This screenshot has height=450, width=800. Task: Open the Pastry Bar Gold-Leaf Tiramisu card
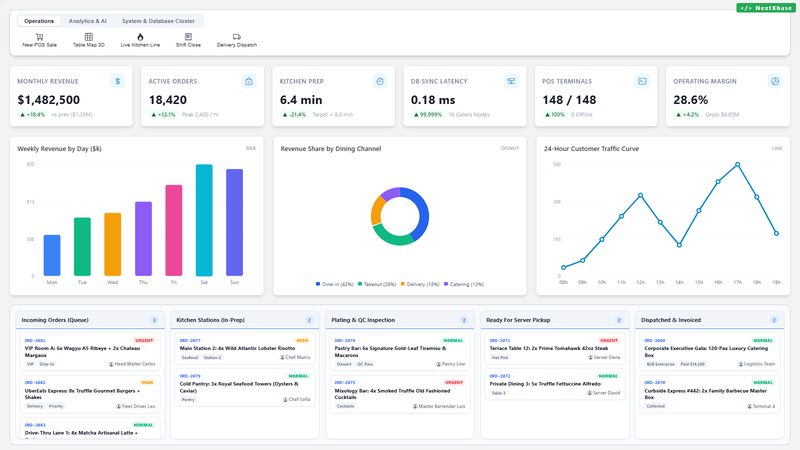coord(399,352)
